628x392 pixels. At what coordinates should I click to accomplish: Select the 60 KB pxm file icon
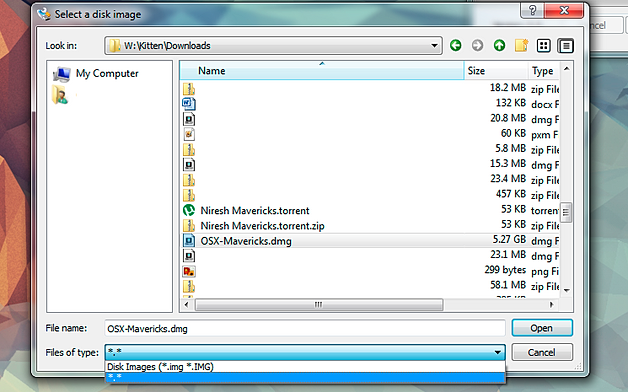tap(189, 134)
